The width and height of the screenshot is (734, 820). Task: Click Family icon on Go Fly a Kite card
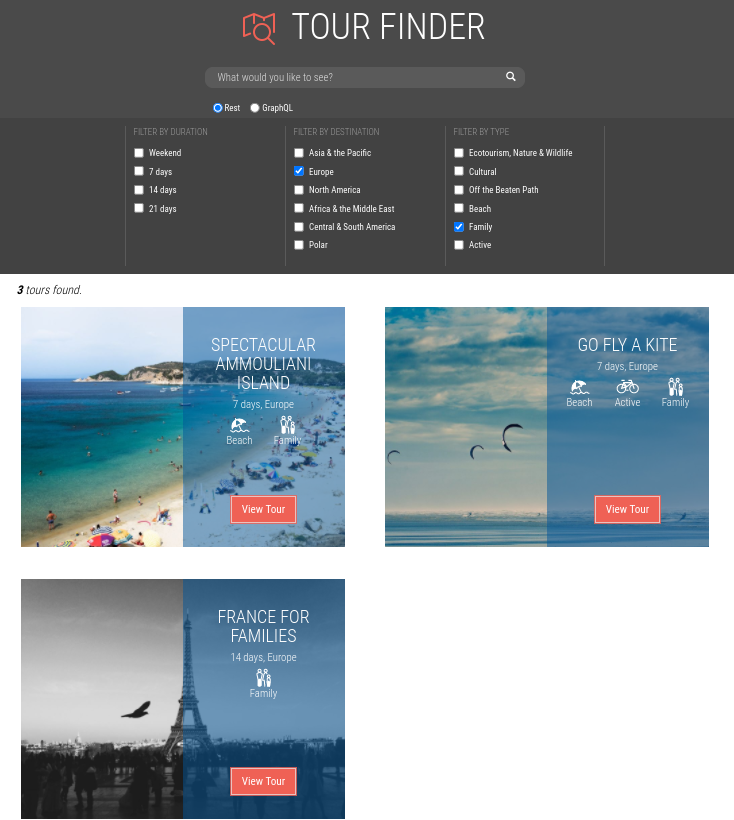(x=675, y=387)
